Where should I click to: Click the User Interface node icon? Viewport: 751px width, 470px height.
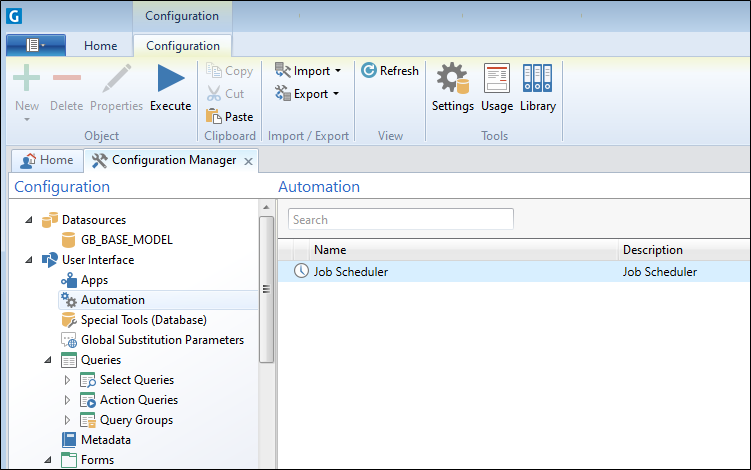click(50, 260)
